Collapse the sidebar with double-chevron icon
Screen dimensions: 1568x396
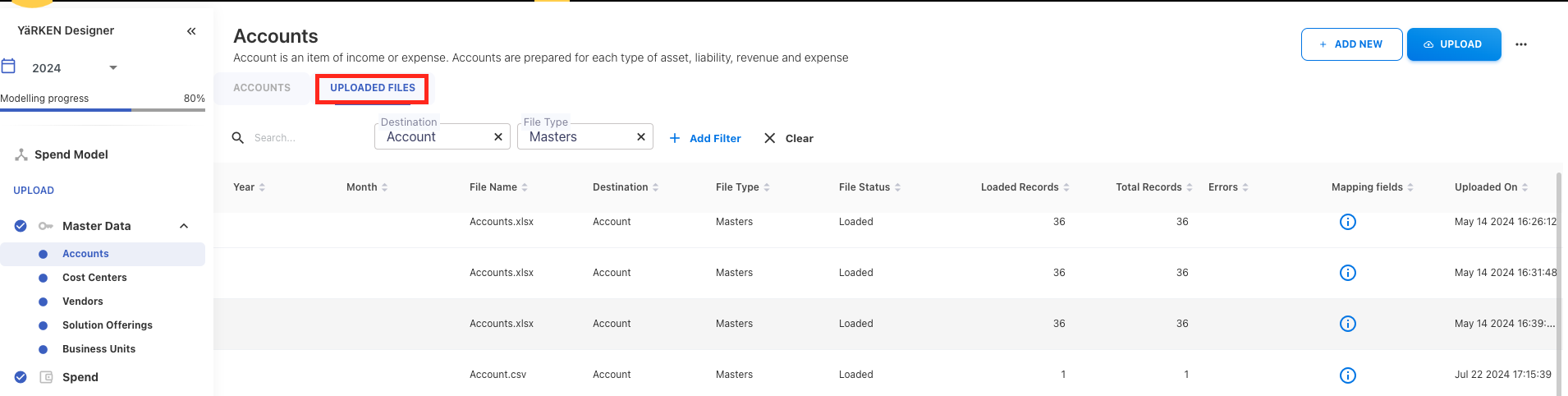click(191, 31)
